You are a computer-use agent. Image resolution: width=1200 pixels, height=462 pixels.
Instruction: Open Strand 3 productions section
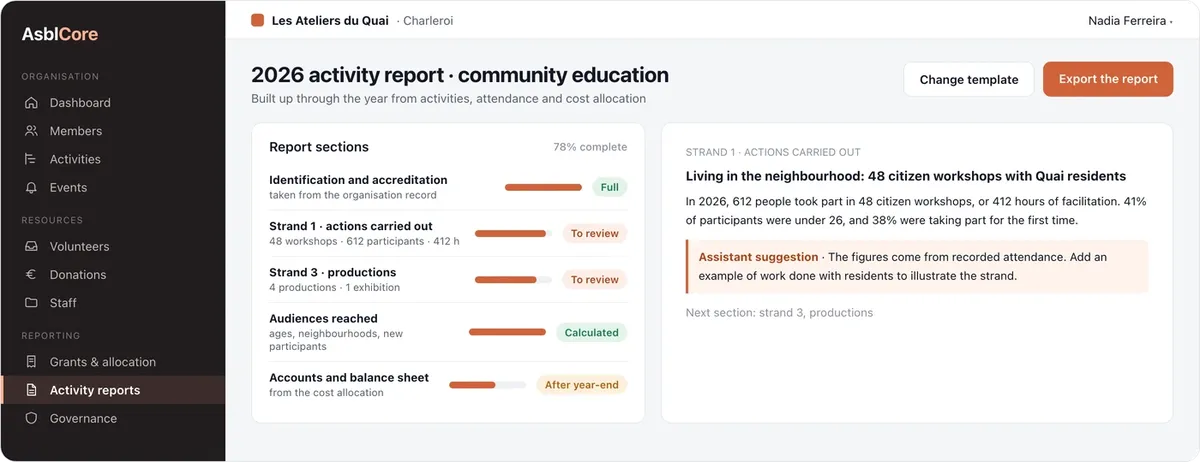pos(448,279)
